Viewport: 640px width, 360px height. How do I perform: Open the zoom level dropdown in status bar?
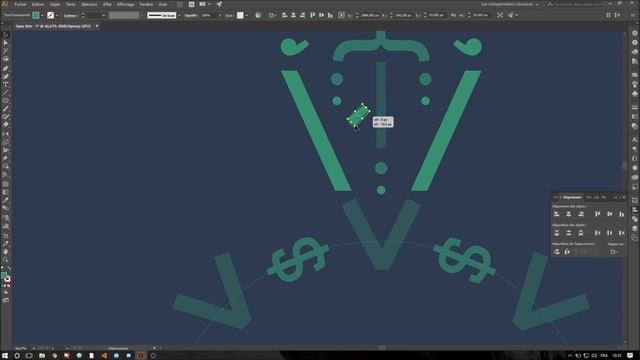[33, 349]
